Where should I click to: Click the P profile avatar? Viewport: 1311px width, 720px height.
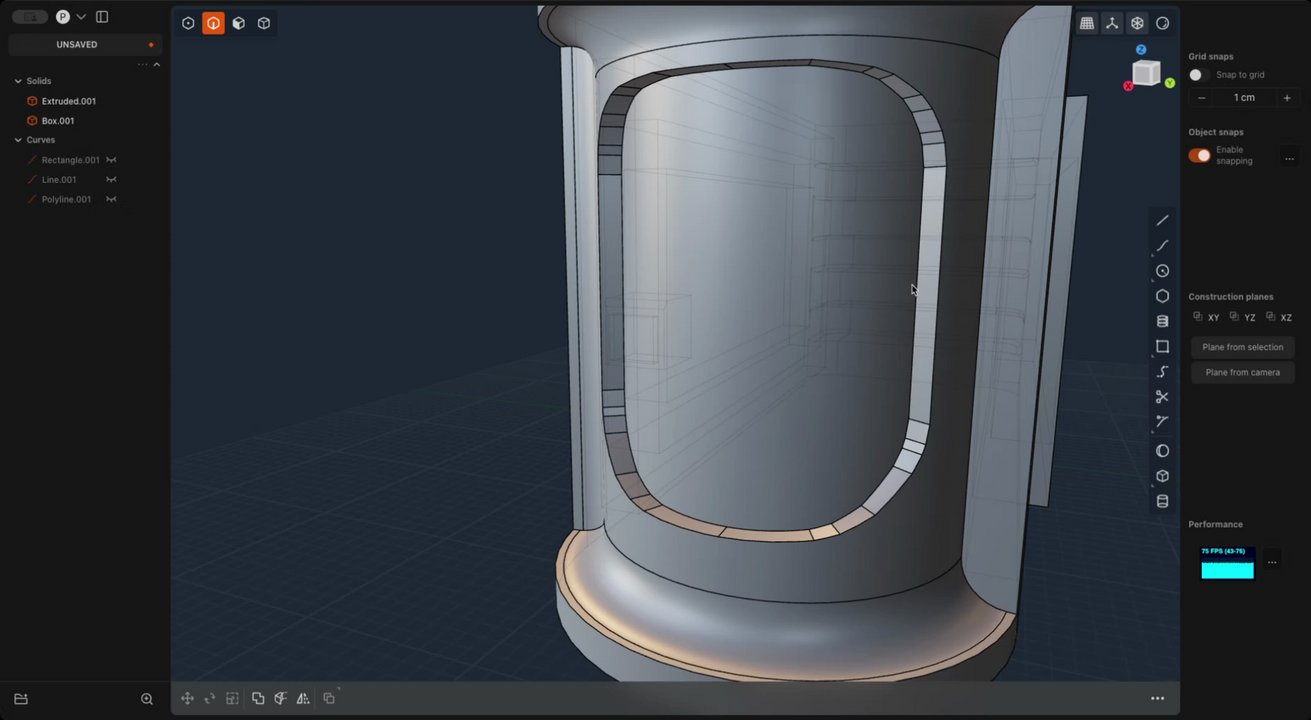point(63,17)
